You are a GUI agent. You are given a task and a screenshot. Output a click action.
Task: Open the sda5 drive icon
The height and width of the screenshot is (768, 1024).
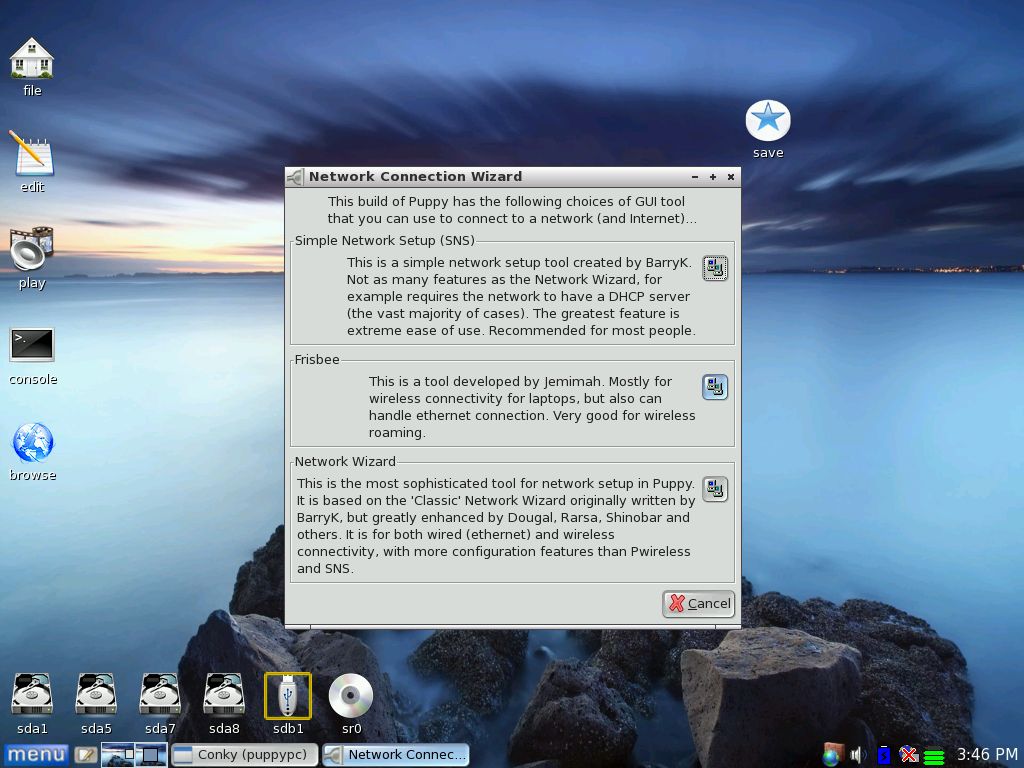[96, 695]
